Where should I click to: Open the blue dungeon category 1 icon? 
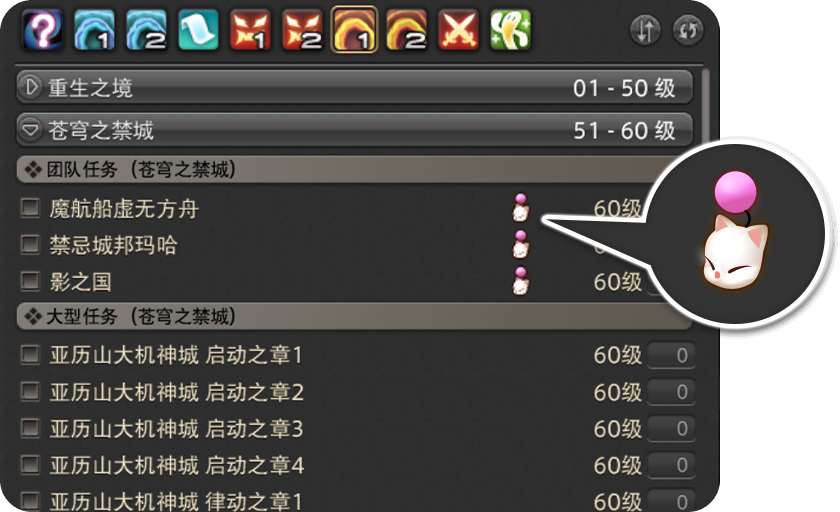click(95, 30)
